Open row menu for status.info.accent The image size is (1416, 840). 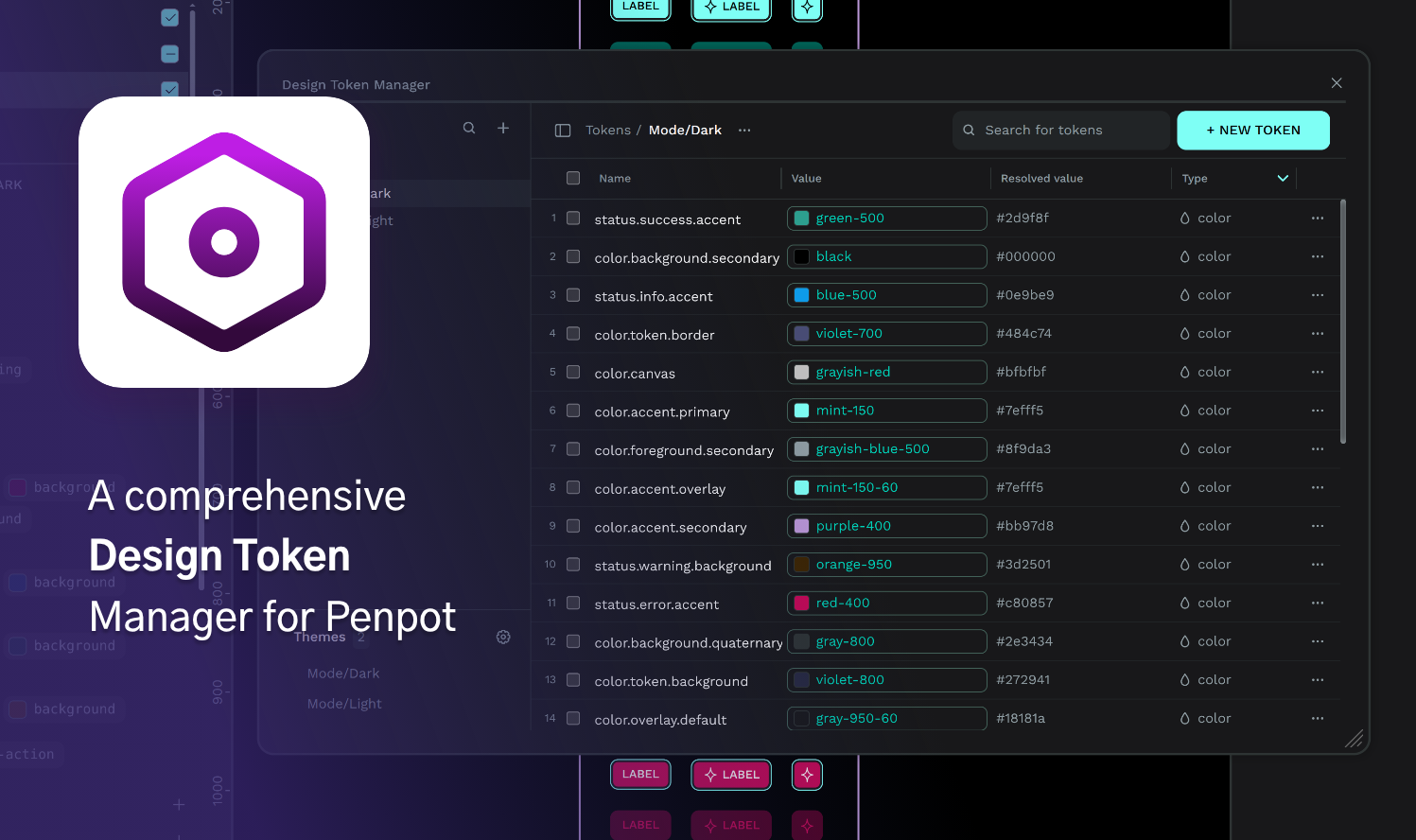1318,295
